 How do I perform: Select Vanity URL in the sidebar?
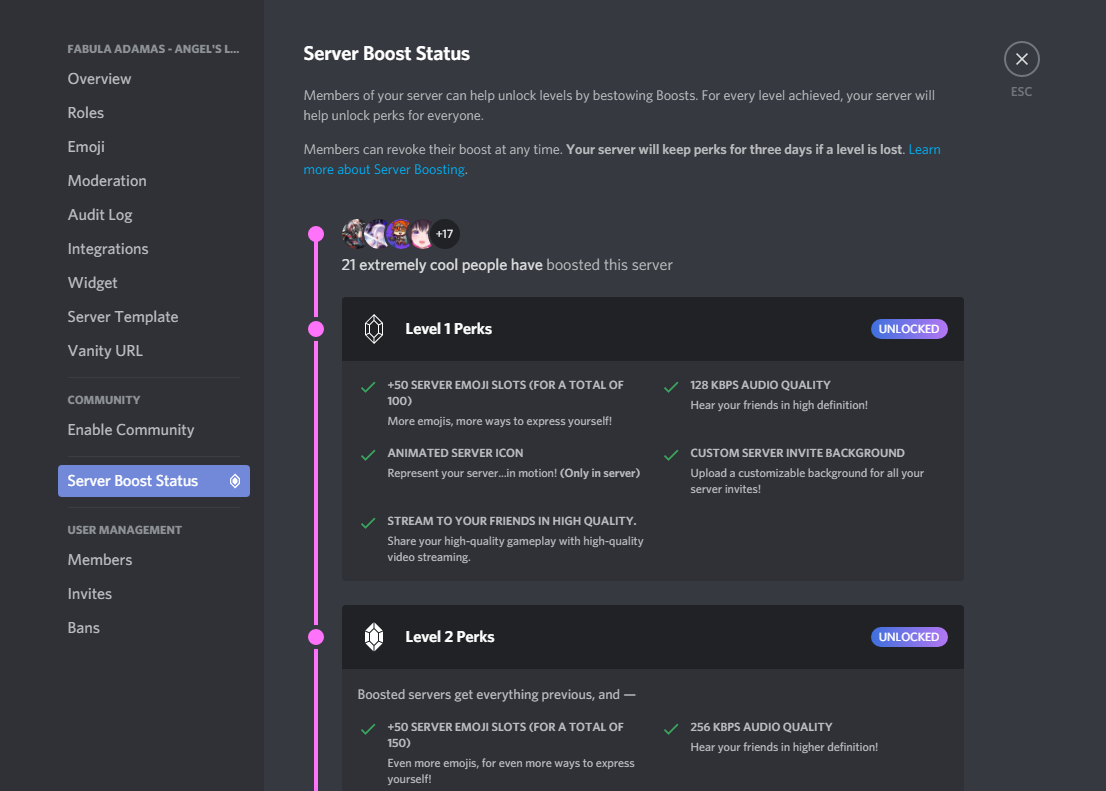105,350
